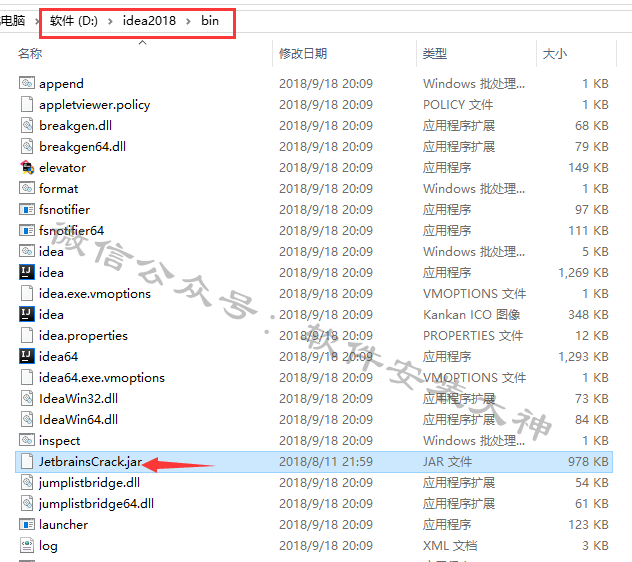The width and height of the screenshot is (632, 562).
Task: Click the 1,293 KB size cell
Action: click(x=583, y=356)
